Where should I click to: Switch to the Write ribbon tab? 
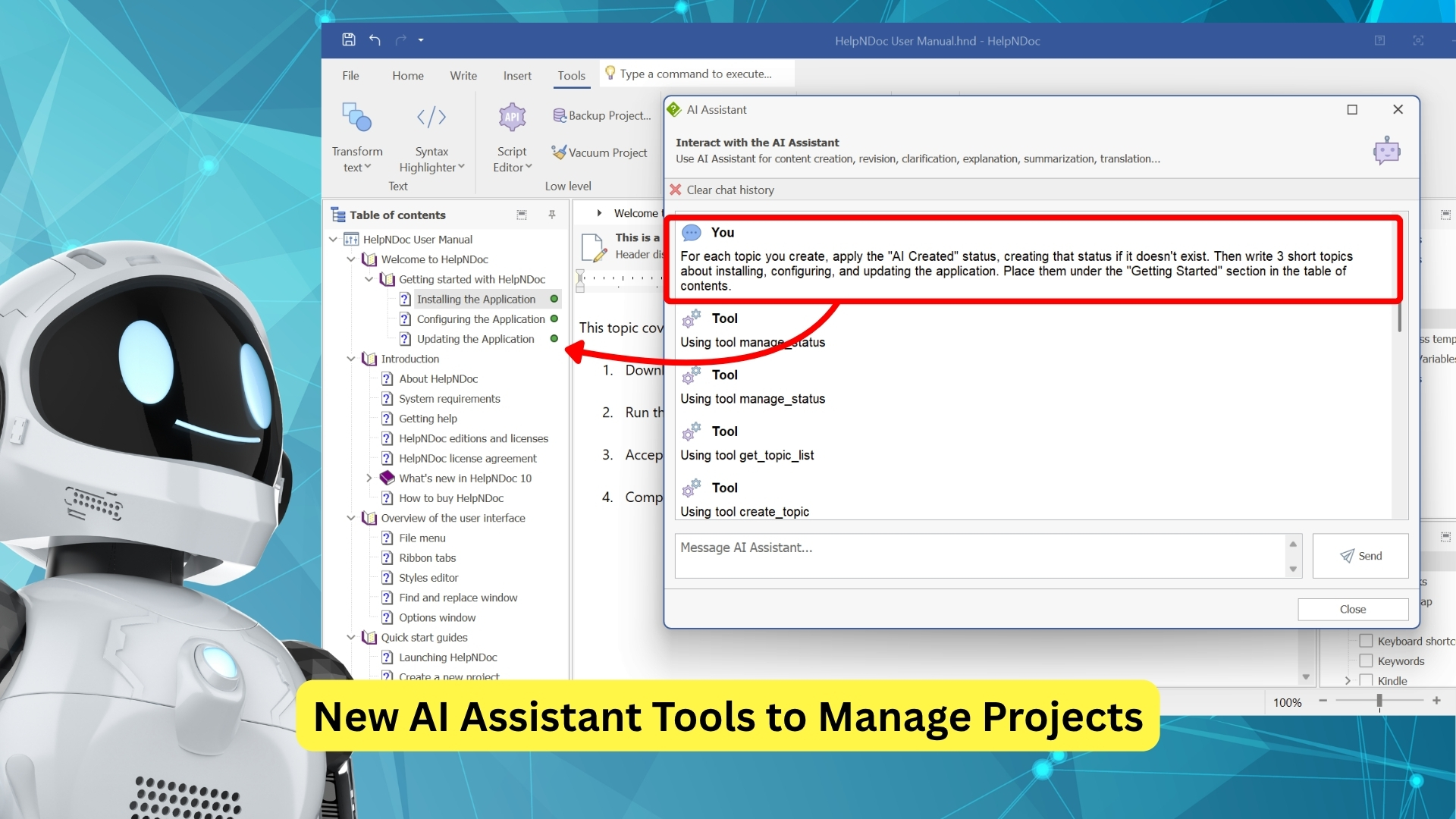(x=463, y=75)
